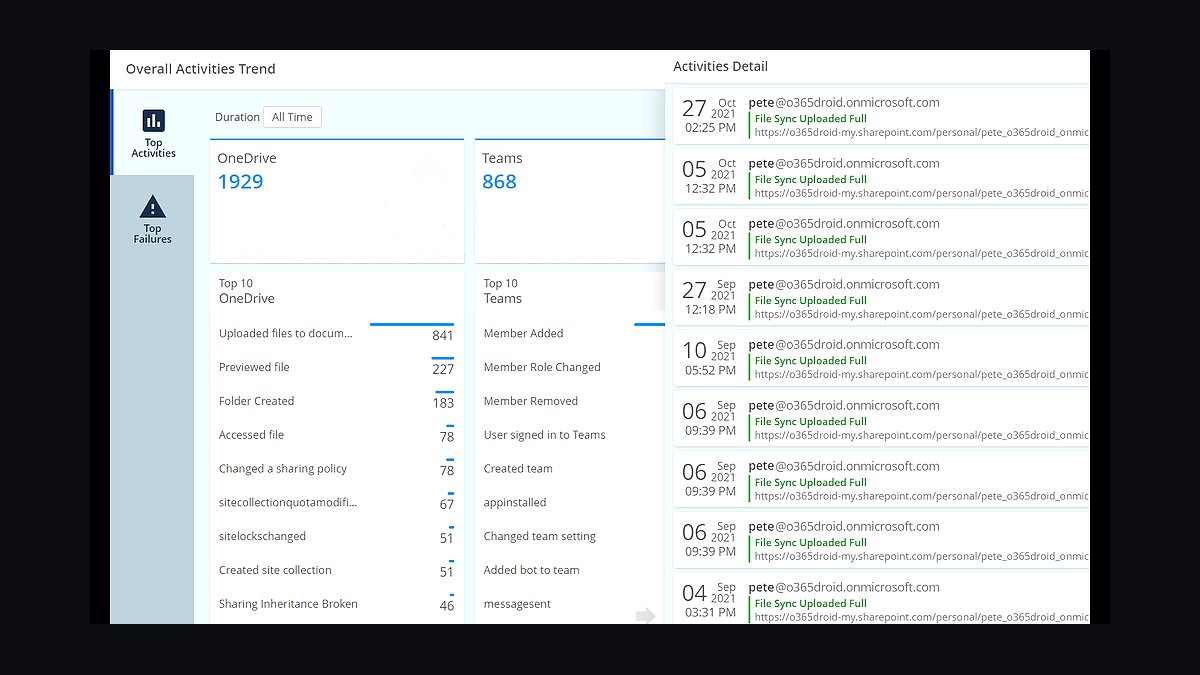
Task: Click the pete email in the 10 Sep 05:52 PM entry
Action: pos(844,345)
